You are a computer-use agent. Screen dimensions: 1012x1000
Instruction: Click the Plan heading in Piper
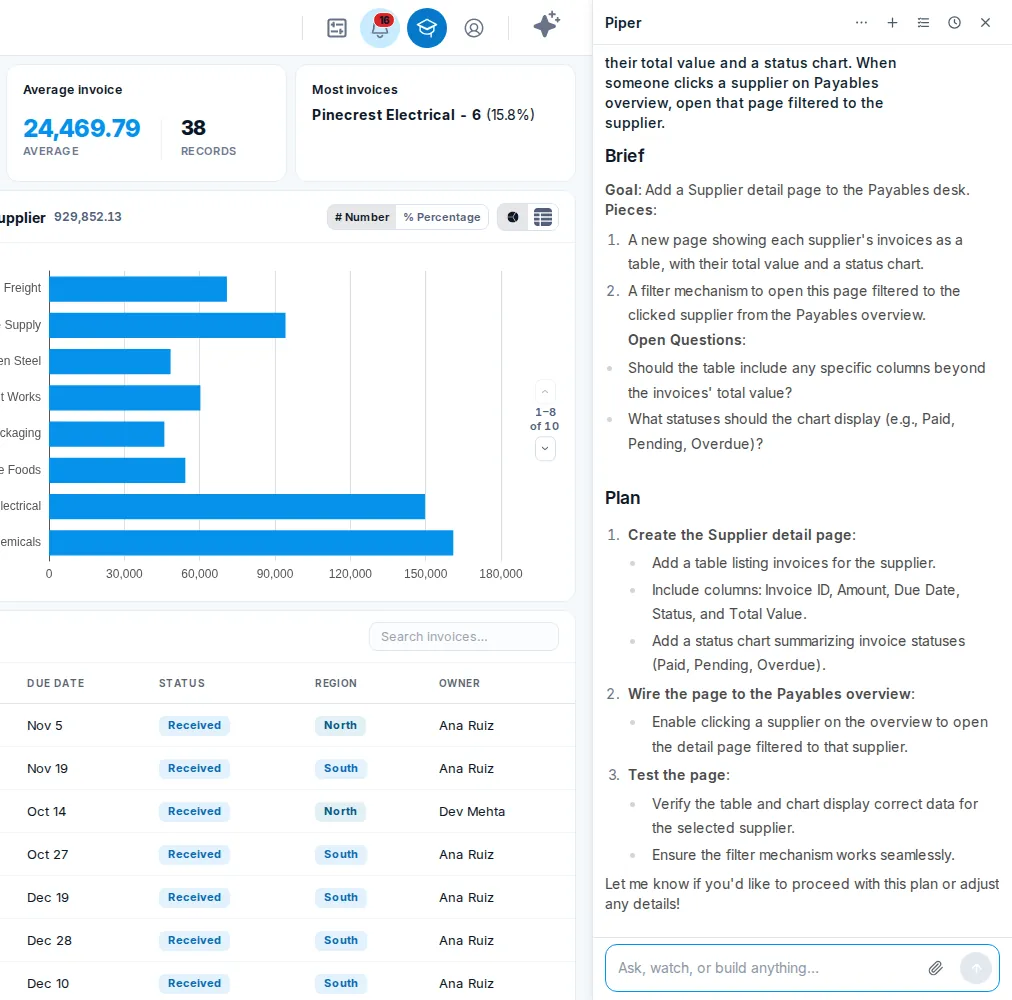click(622, 498)
